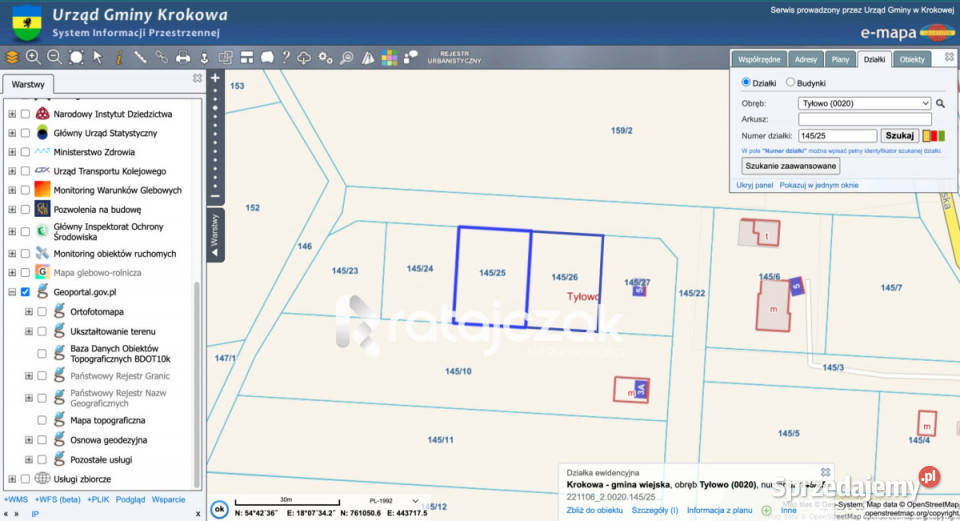Switch to the Współrzędne tab
Screen dimensions: 960x521
[x=760, y=60]
